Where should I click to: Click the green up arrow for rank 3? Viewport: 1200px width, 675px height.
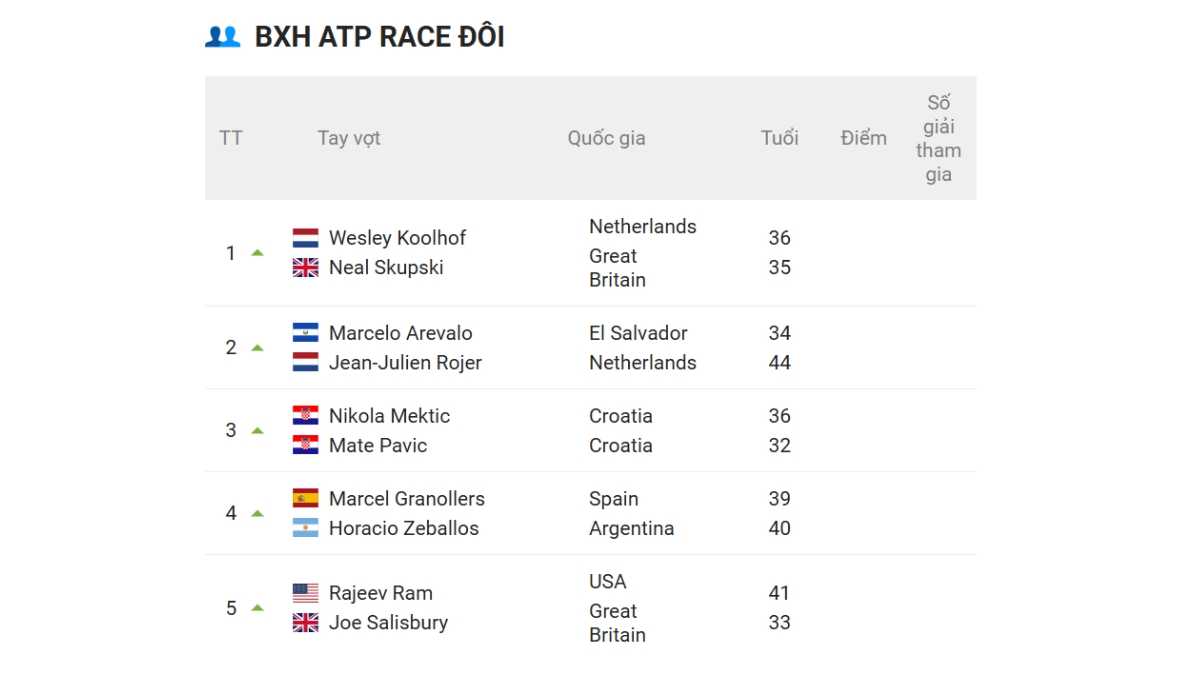click(257, 431)
